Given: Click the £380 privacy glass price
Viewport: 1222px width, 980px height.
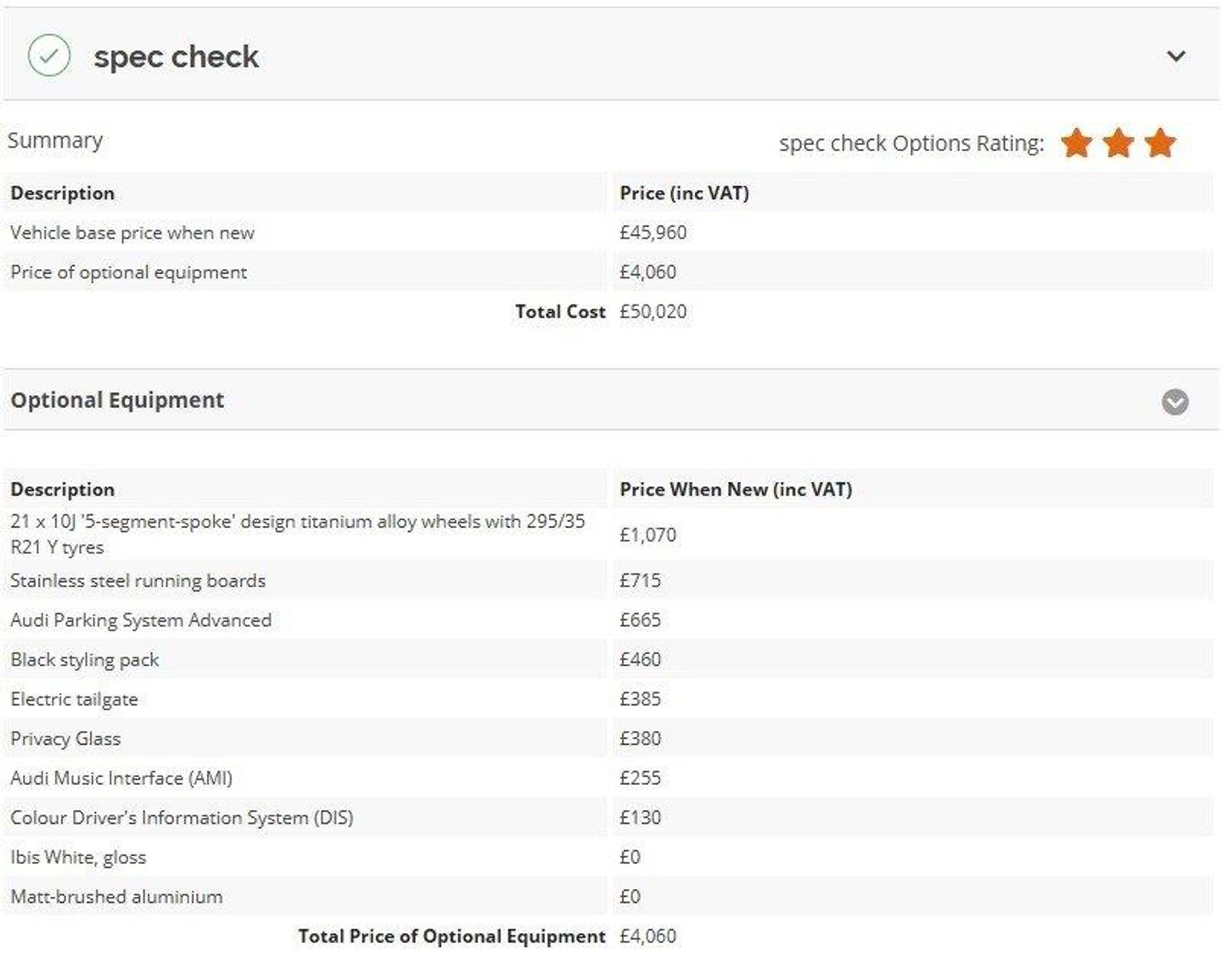Looking at the screenshot, I should pyautogui.click(x=640, y=738).
